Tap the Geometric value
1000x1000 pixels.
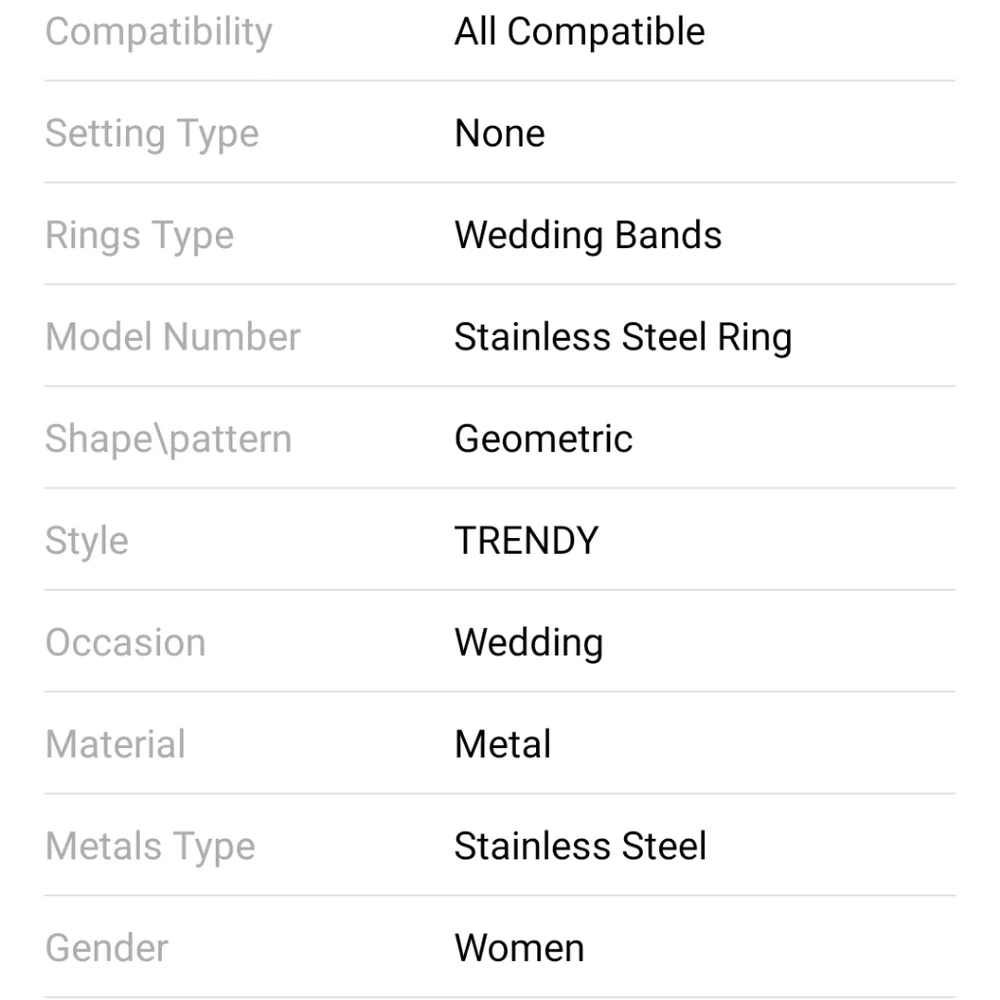pos(543,439)
